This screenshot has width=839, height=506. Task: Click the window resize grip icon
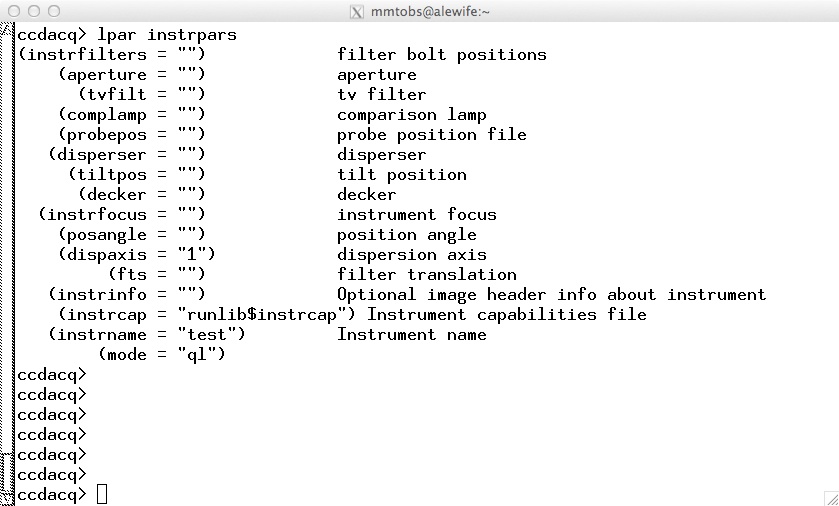(832, 499)
